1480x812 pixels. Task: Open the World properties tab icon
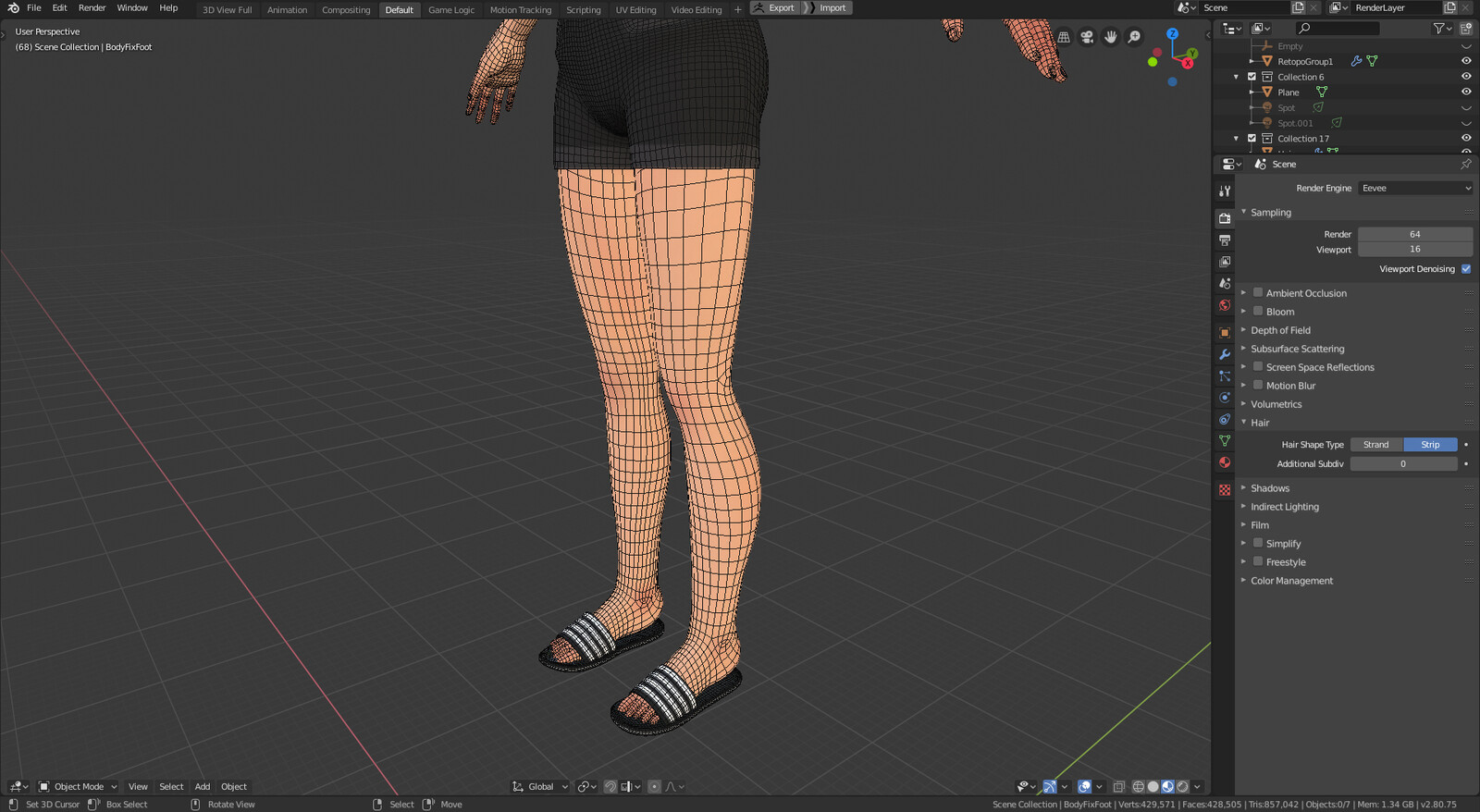coord(1225,305)
